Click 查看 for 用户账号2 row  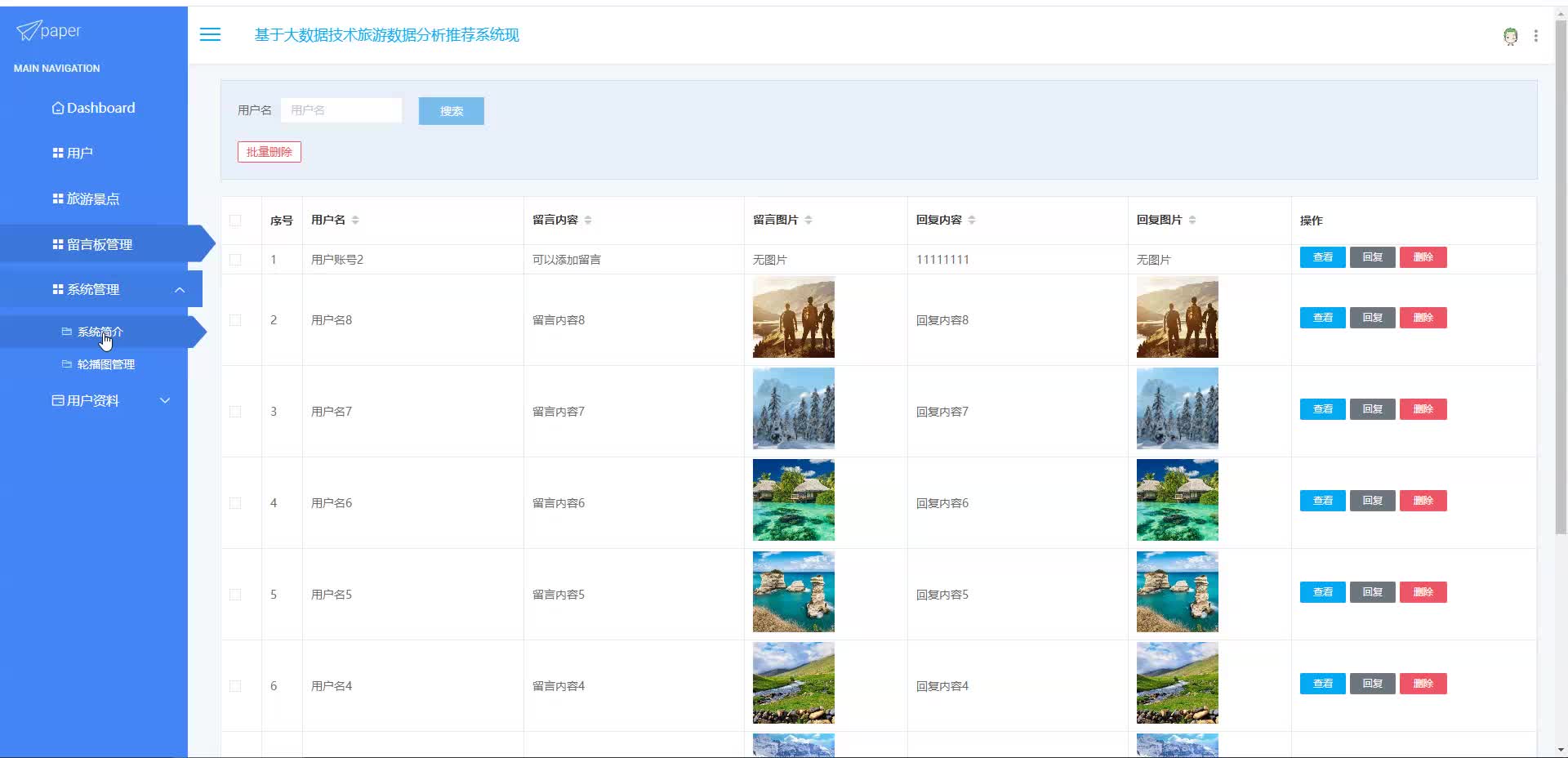point(1323,257)
